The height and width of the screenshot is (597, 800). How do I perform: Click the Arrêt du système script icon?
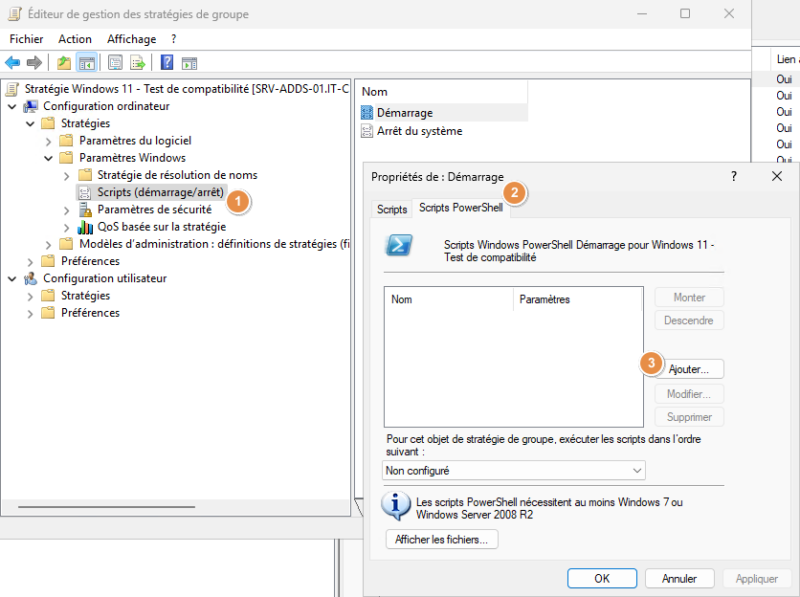[367, 131]
